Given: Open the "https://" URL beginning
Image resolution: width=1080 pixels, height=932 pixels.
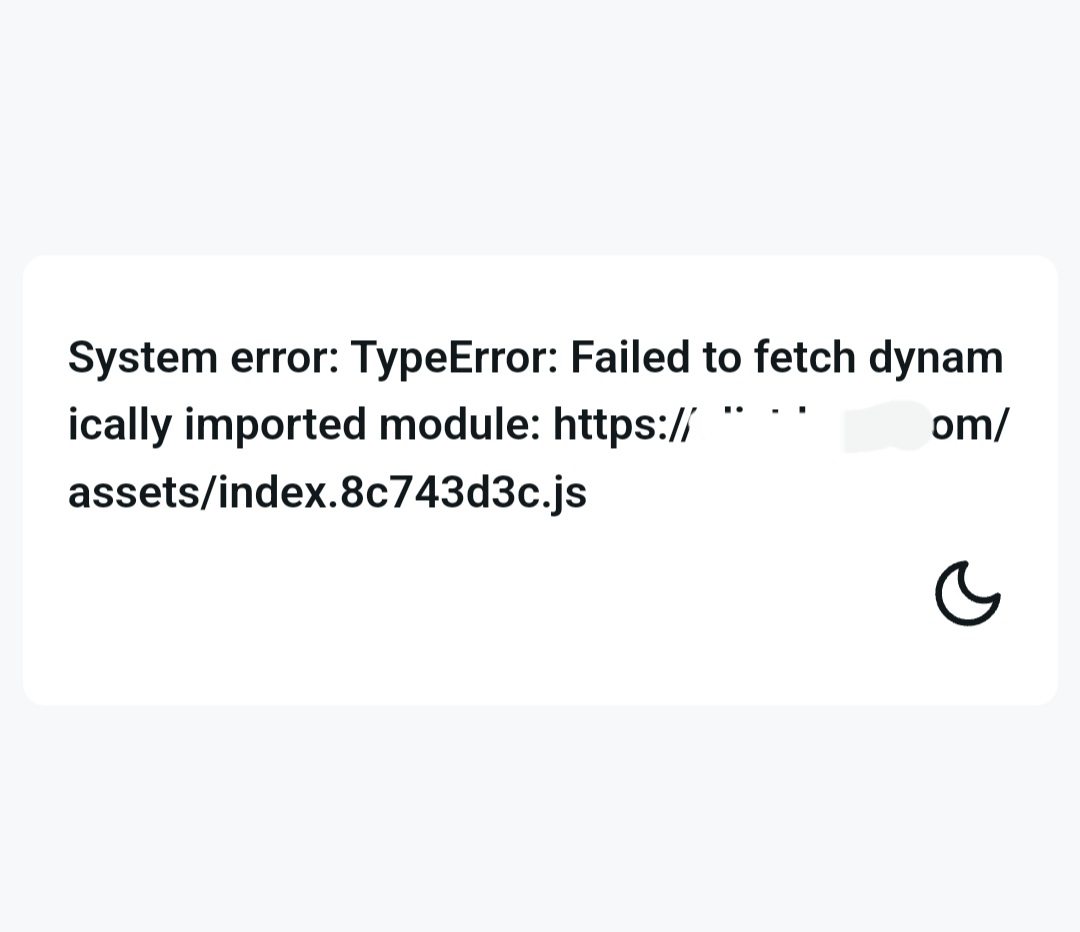Looking at the screenshot, I should (621, 425).
